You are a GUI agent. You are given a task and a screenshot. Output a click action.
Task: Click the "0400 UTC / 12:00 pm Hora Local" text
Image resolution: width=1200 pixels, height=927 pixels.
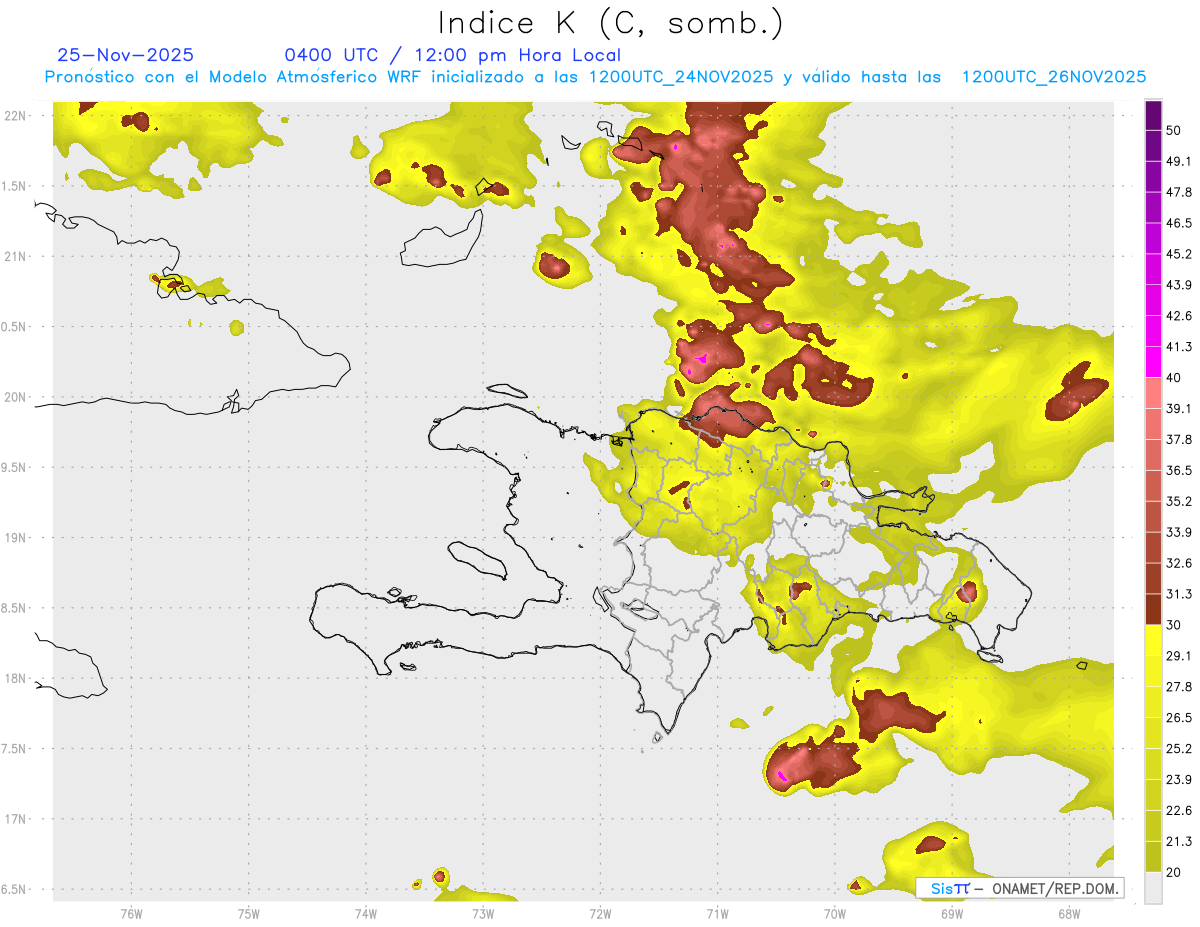click(453, 55)
